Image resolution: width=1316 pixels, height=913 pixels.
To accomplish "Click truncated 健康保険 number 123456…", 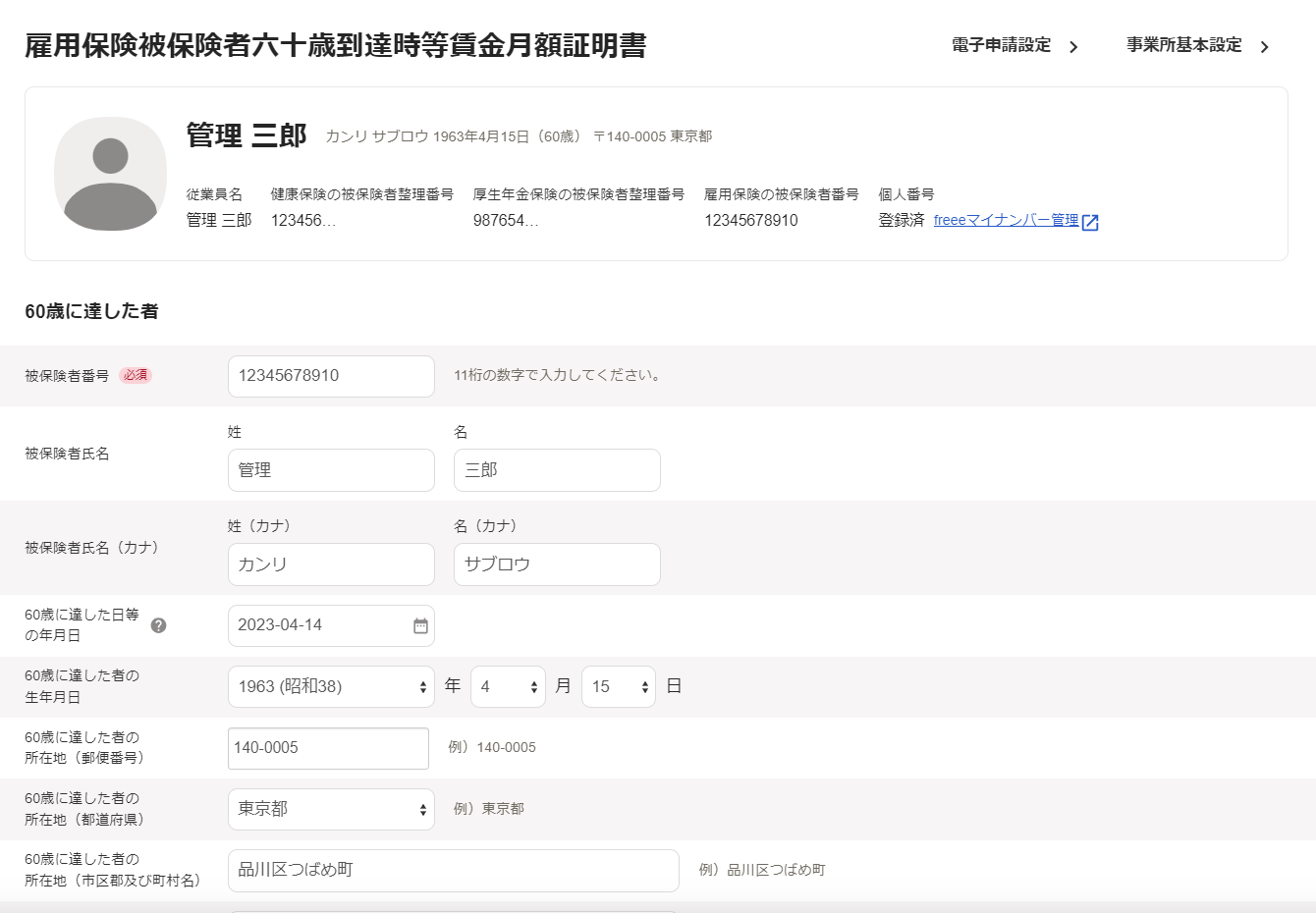I will (x=303, y=221).
